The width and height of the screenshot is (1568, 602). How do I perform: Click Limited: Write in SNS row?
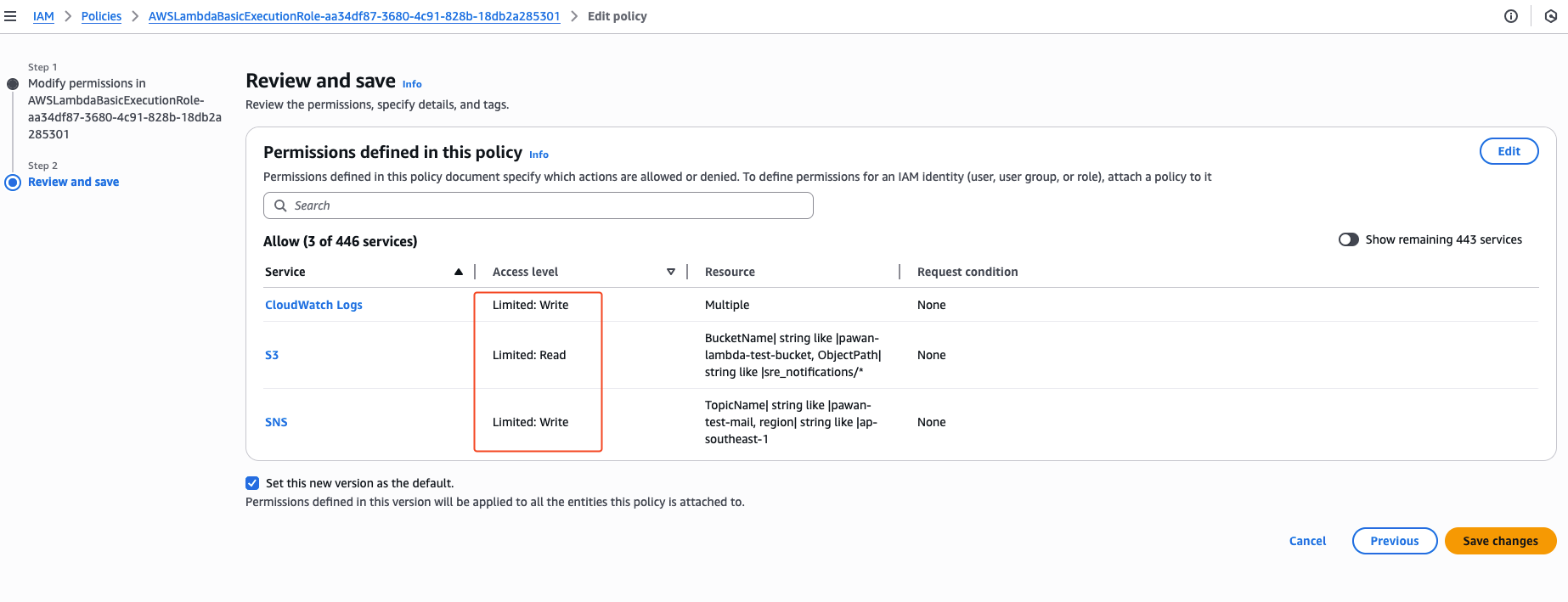point(531,422)
